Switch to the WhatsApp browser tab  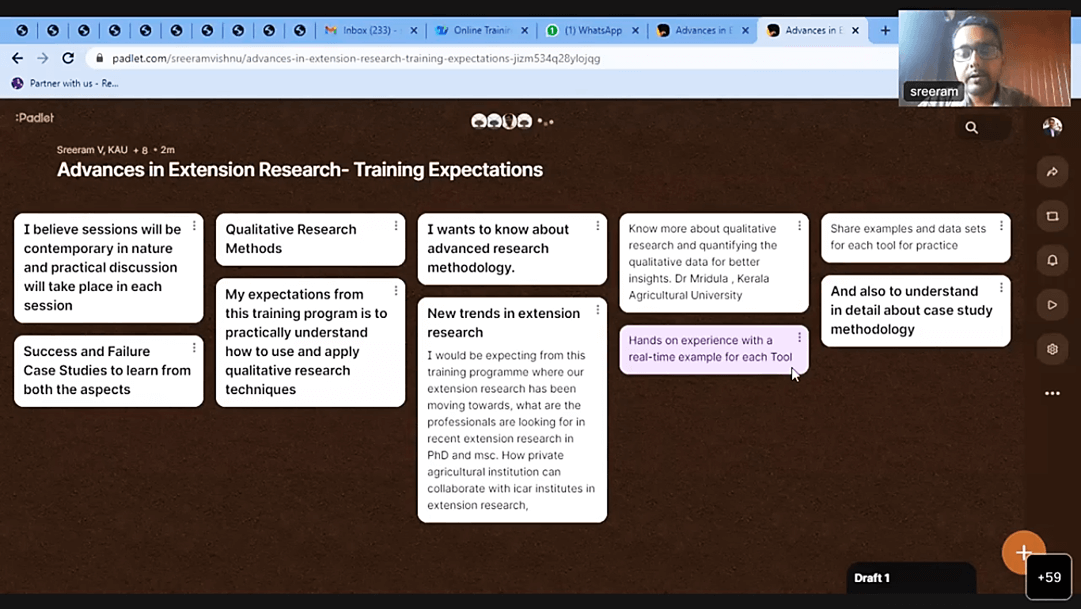click(590, 31)
